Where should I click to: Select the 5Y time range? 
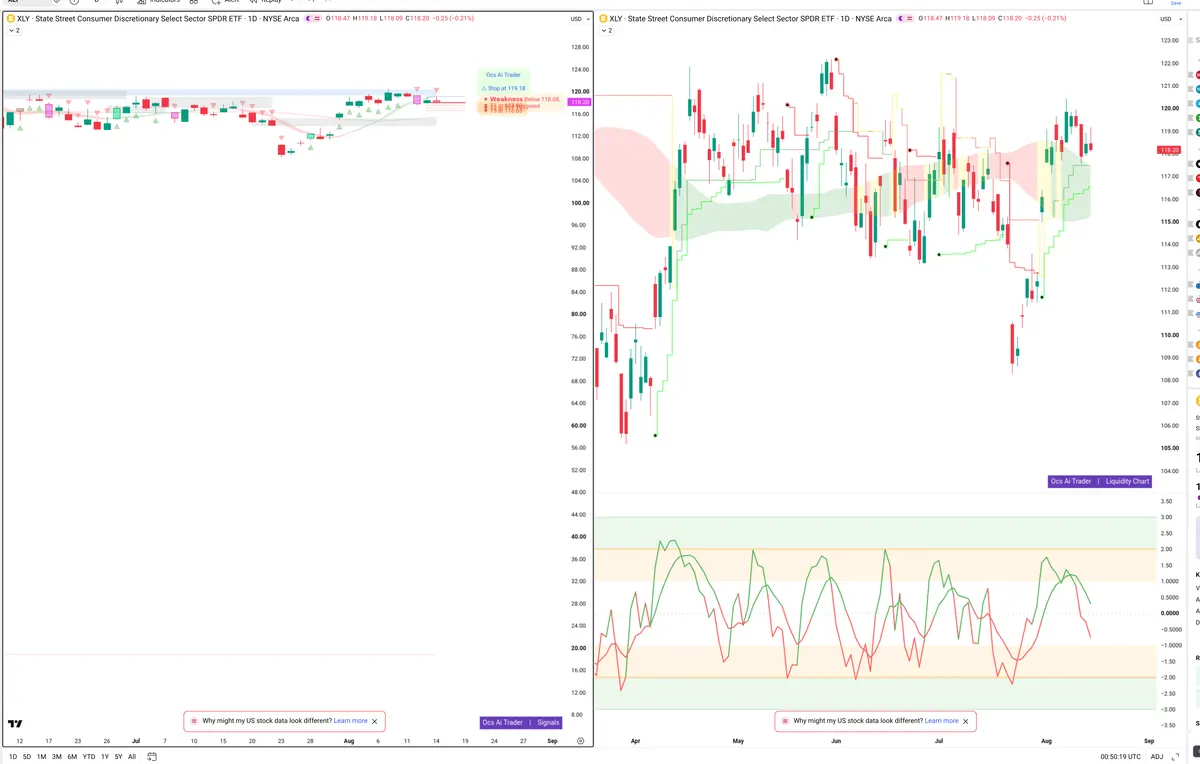coord(118,757)
